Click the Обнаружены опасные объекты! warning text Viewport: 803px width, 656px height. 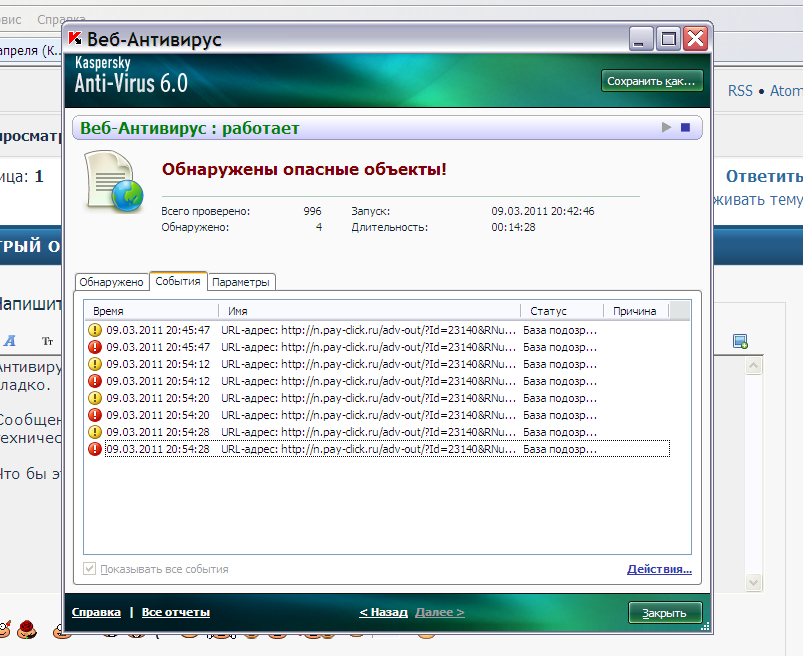[x=304, y=169]
